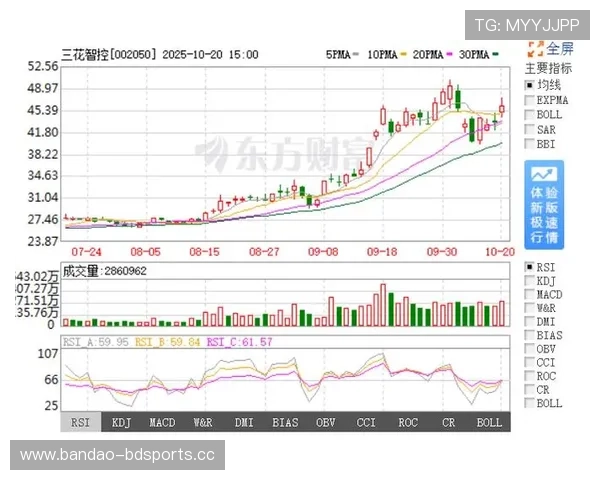The image size is (600, 480).
Task: Select the CCI tab in bottom bar
Action: (366, 423)
